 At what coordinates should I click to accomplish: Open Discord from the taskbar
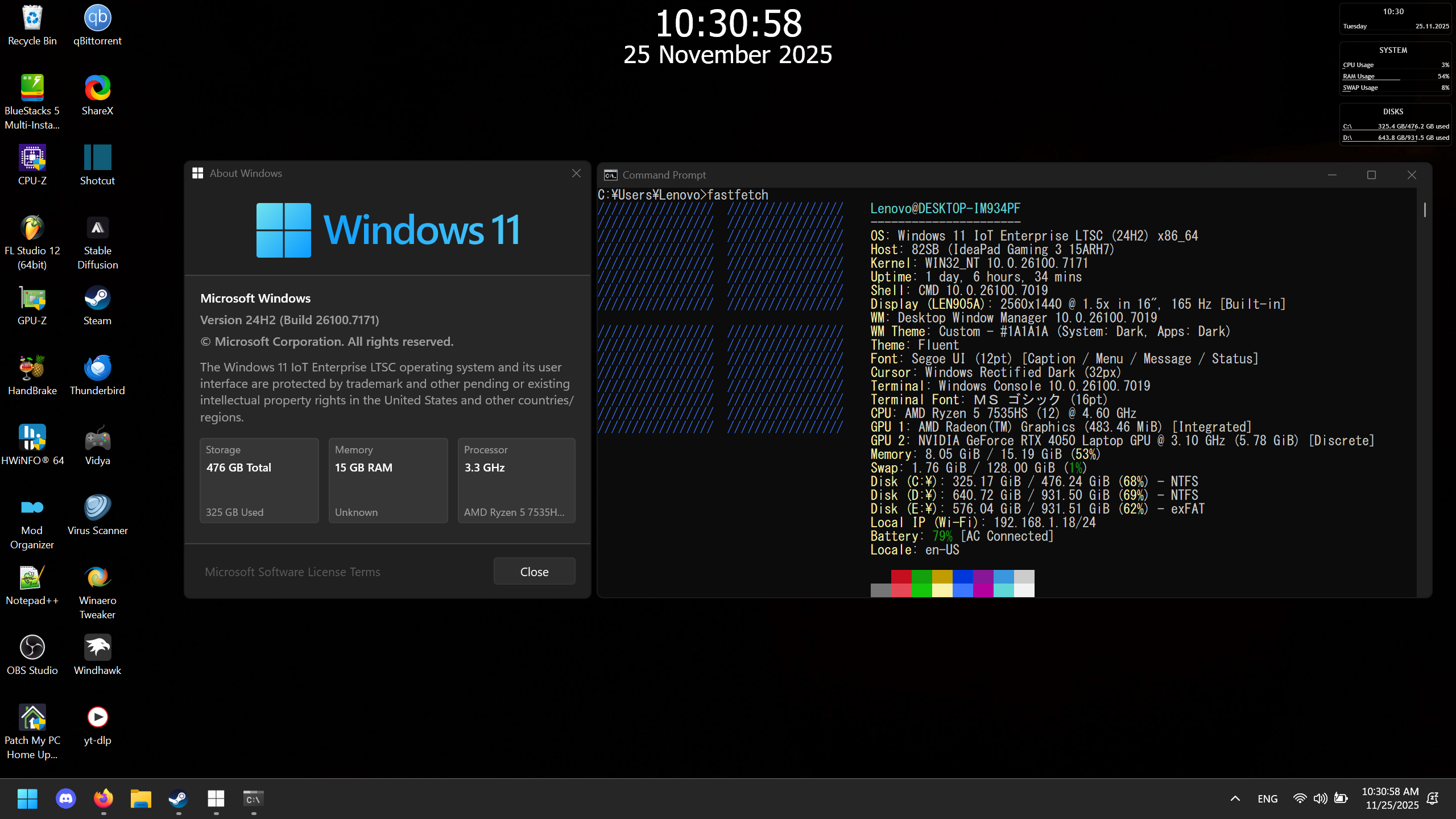point(66,799)
